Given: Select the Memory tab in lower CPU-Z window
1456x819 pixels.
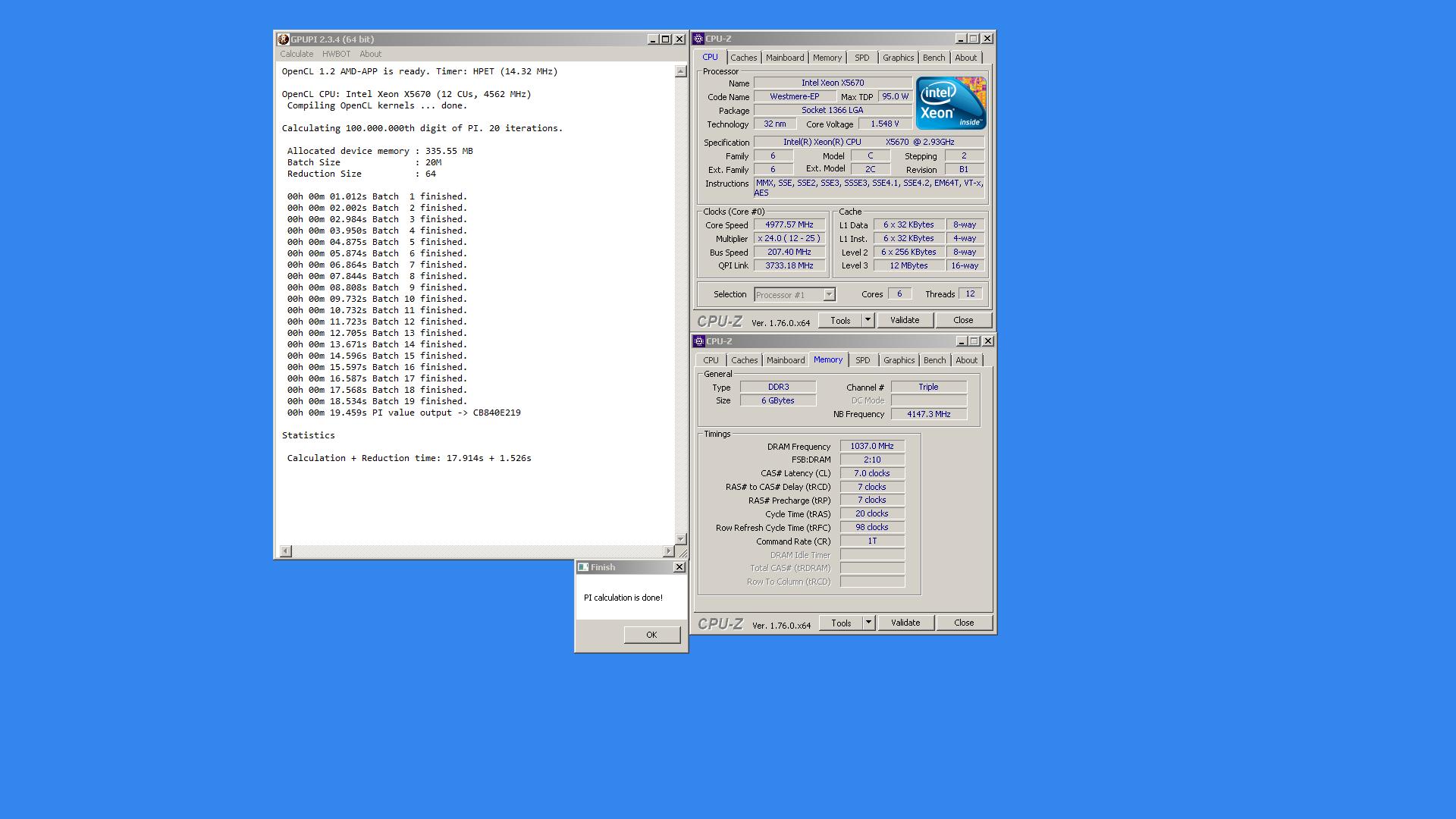Looking at the screenshot, I should [x=828, y=359].
